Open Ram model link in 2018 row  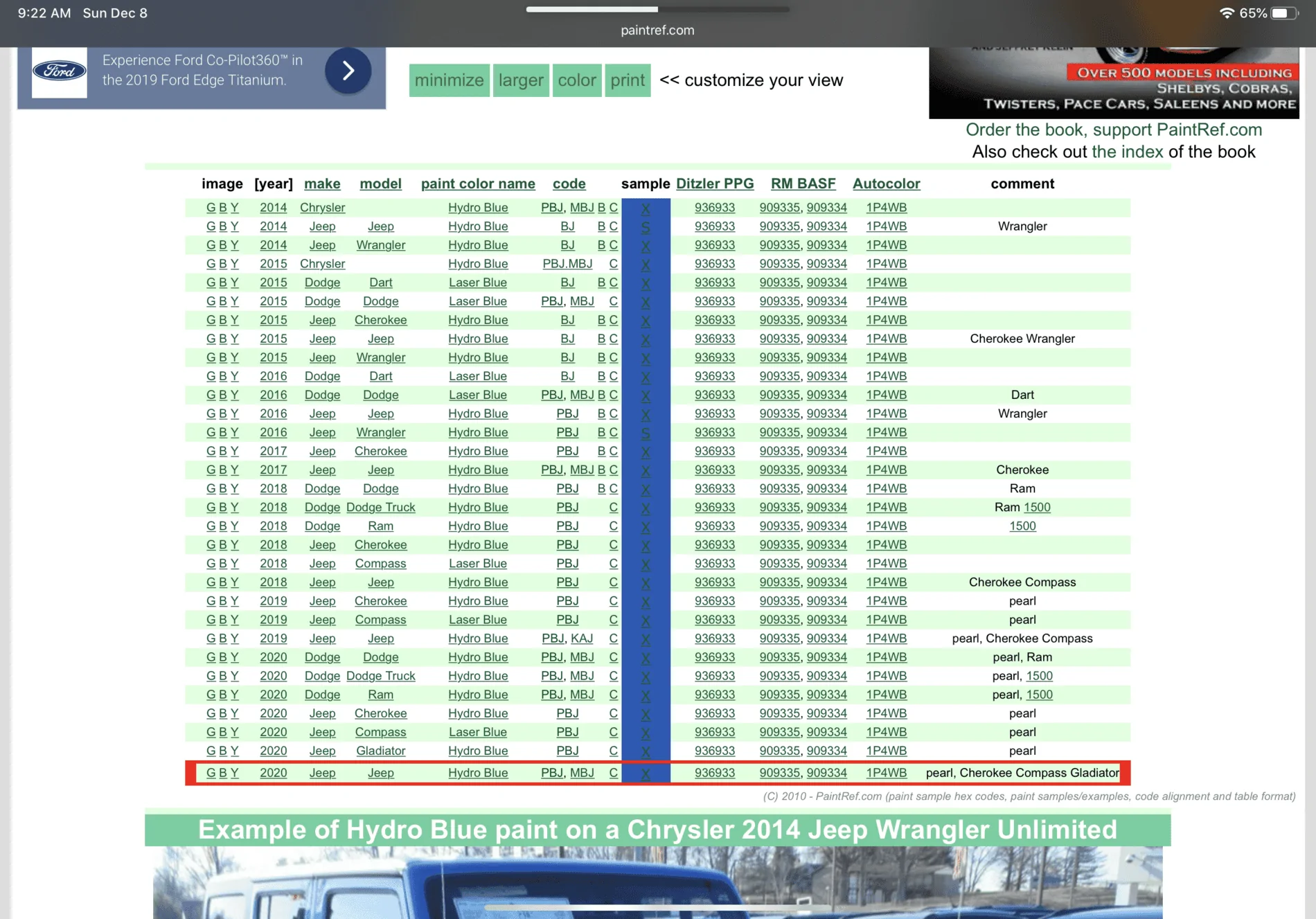[x=381, y=526]
